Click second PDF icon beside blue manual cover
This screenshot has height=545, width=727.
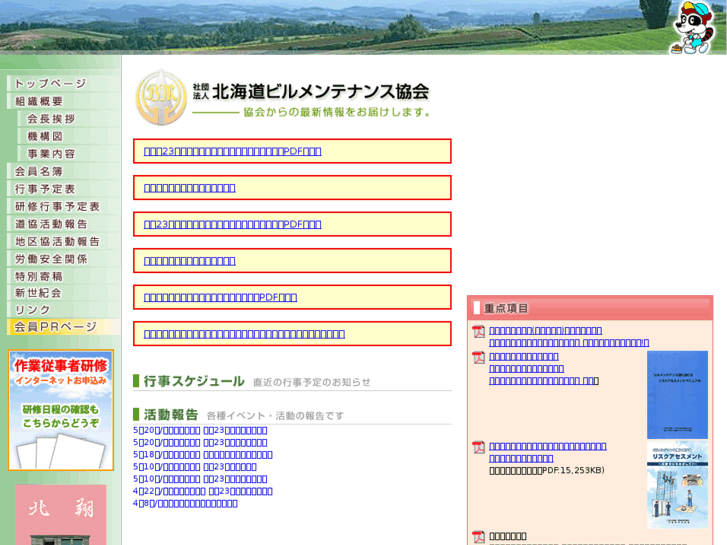(x=478, y=358)
